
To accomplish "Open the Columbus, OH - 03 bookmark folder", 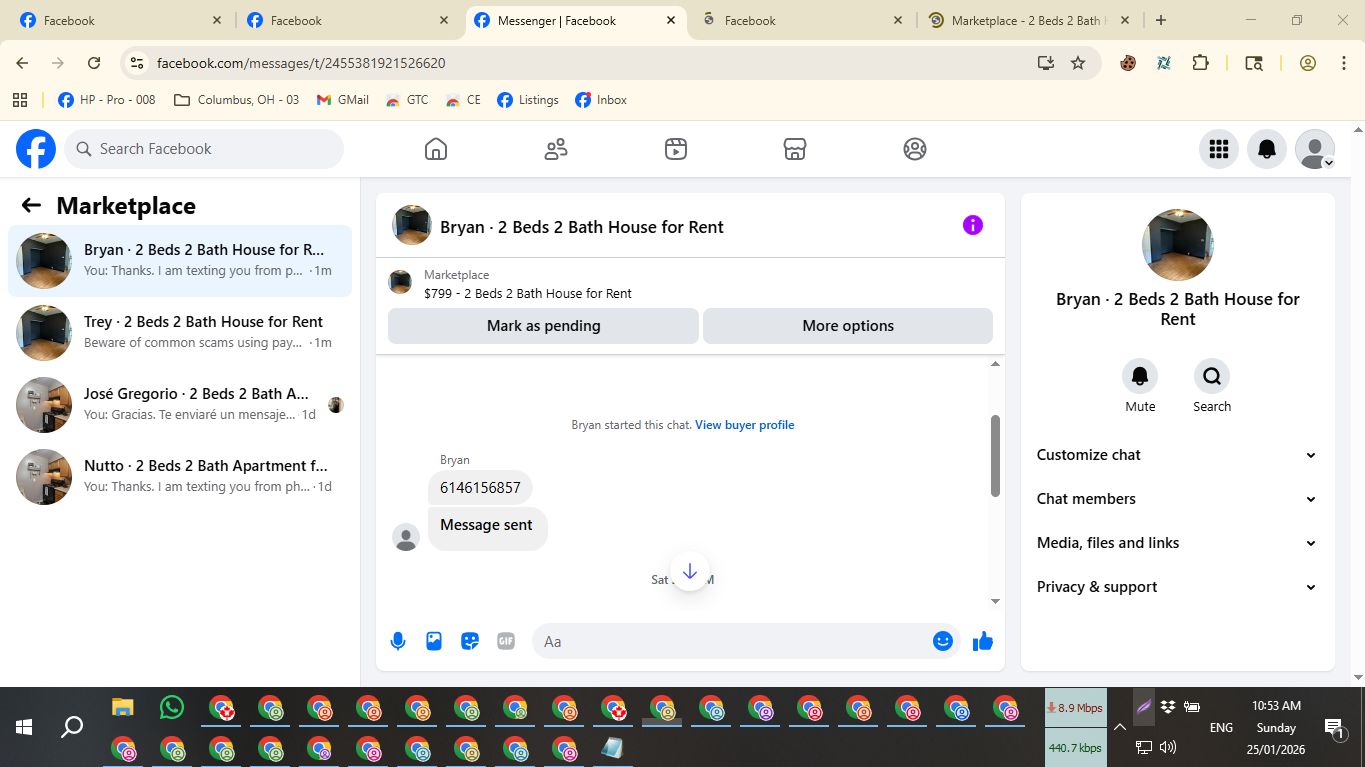I will [236, 100].
